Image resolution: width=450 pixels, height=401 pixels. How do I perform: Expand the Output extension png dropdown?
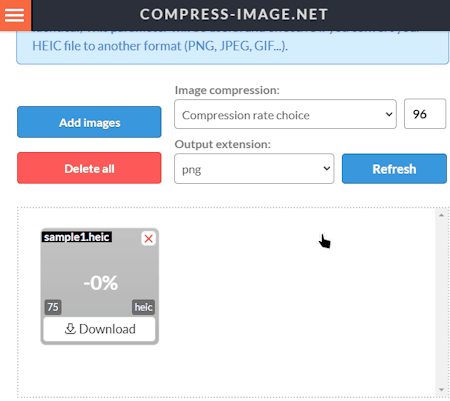point(254,169)
